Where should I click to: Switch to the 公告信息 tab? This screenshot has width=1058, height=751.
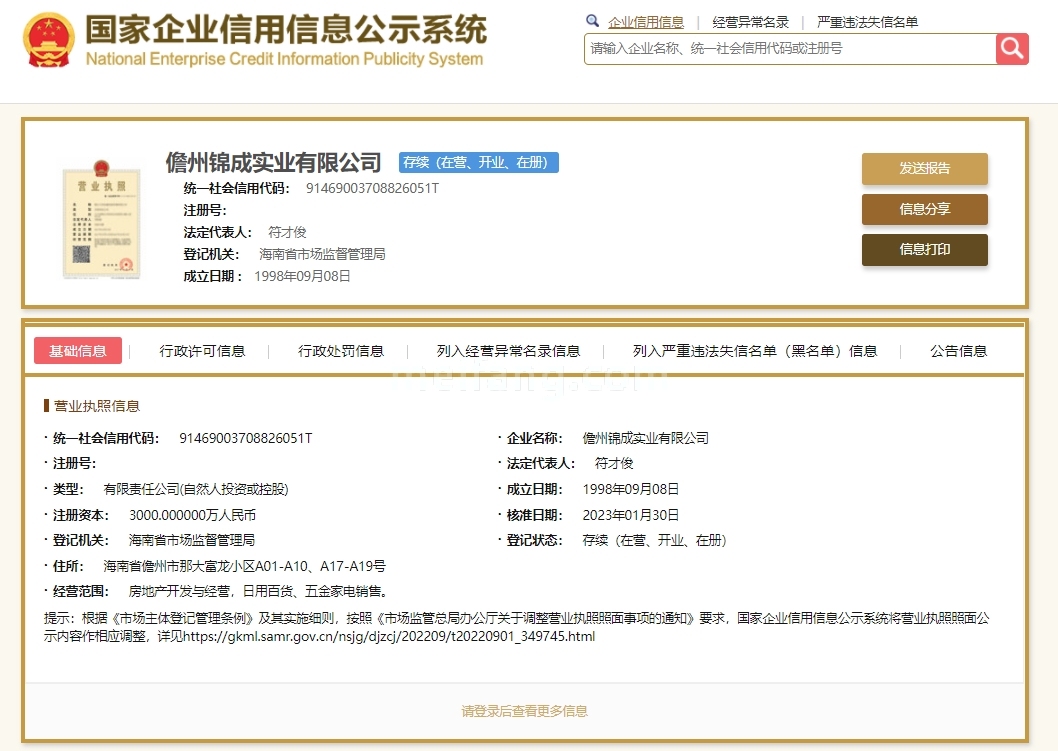click(x=959, y=351)
